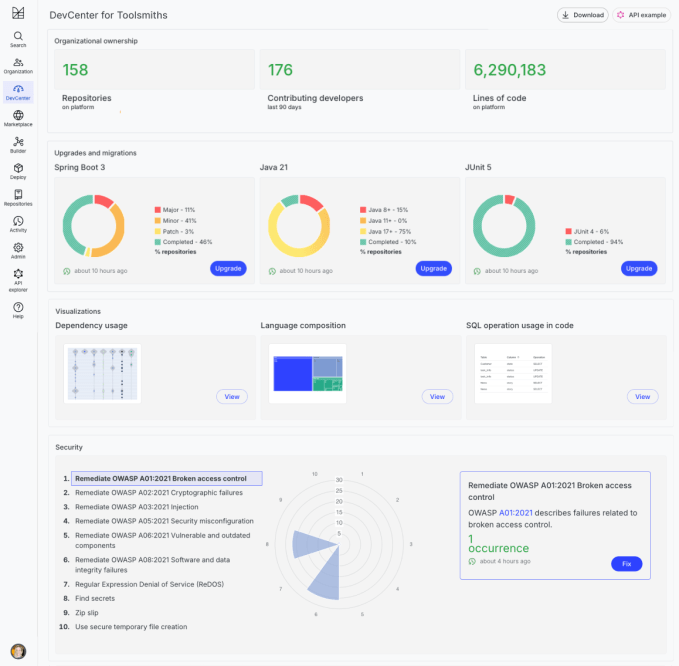679x666 pixels.
Task: Open the API example button
Action: point(641,15)
